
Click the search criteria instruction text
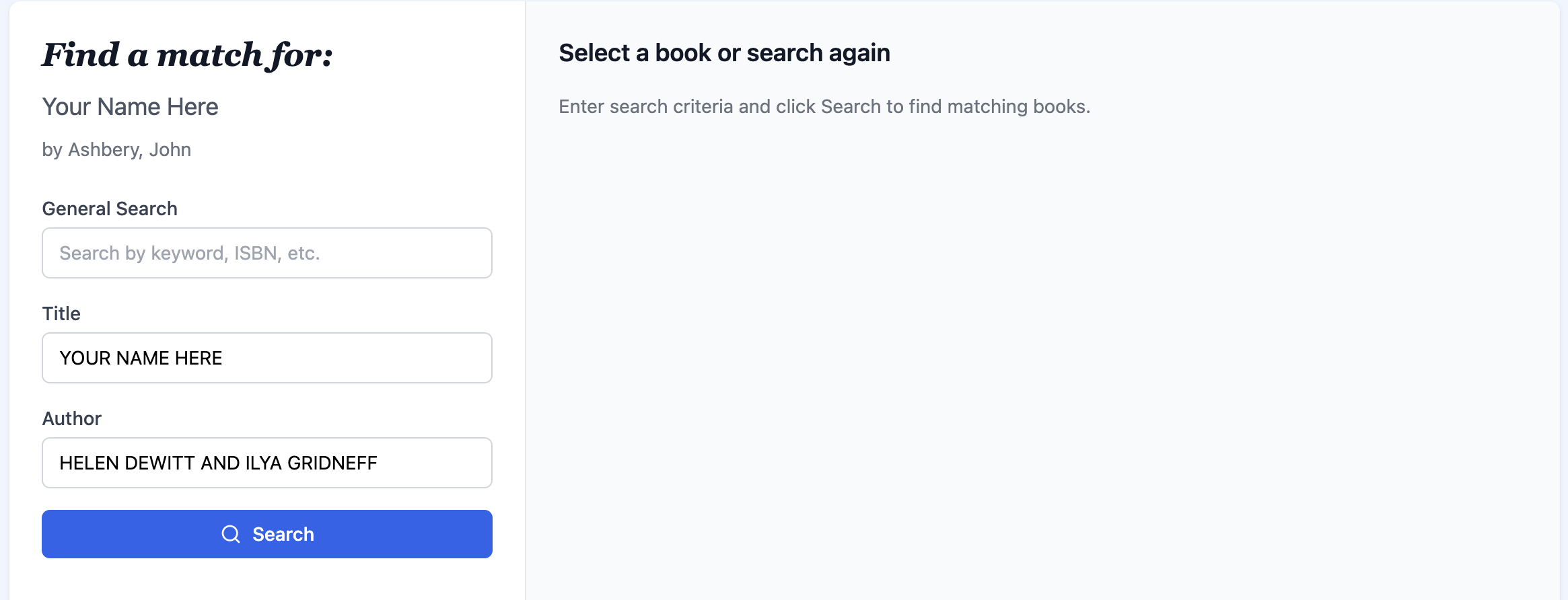point(824,106)
